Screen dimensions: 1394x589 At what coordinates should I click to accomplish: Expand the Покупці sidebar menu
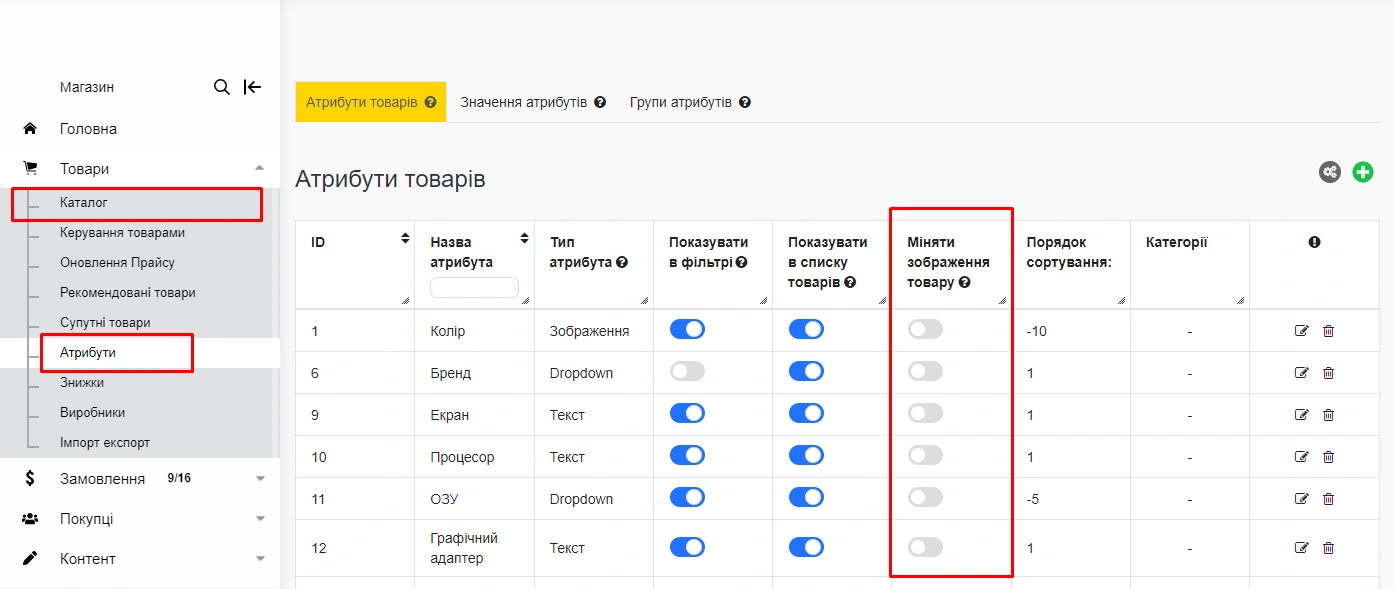click(x=260, y=519)
